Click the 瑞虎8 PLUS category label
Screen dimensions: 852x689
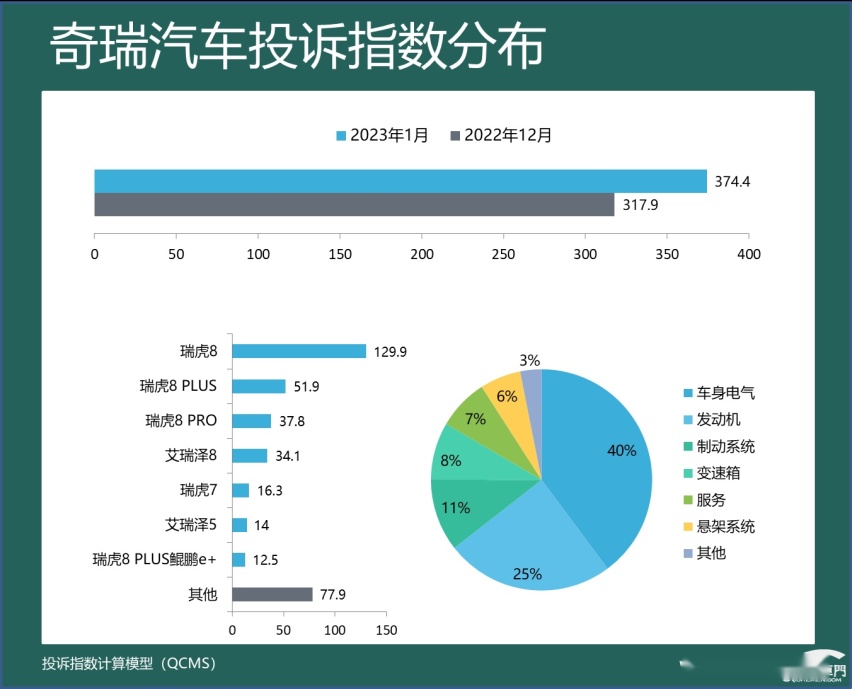[x=178, y=386]
